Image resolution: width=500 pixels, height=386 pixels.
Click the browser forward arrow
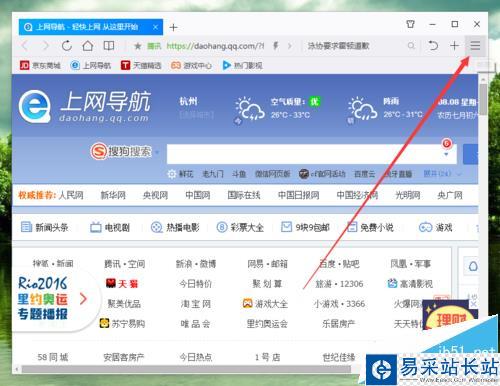coord(45,46)
